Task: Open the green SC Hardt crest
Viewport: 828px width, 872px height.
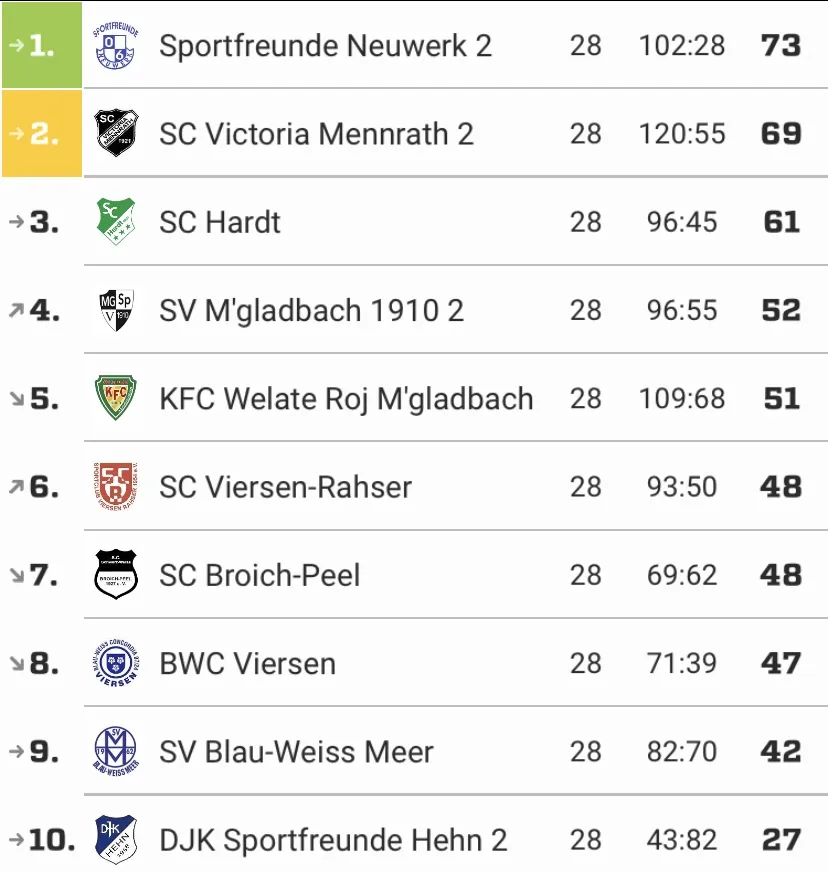Action: [116, 221]
